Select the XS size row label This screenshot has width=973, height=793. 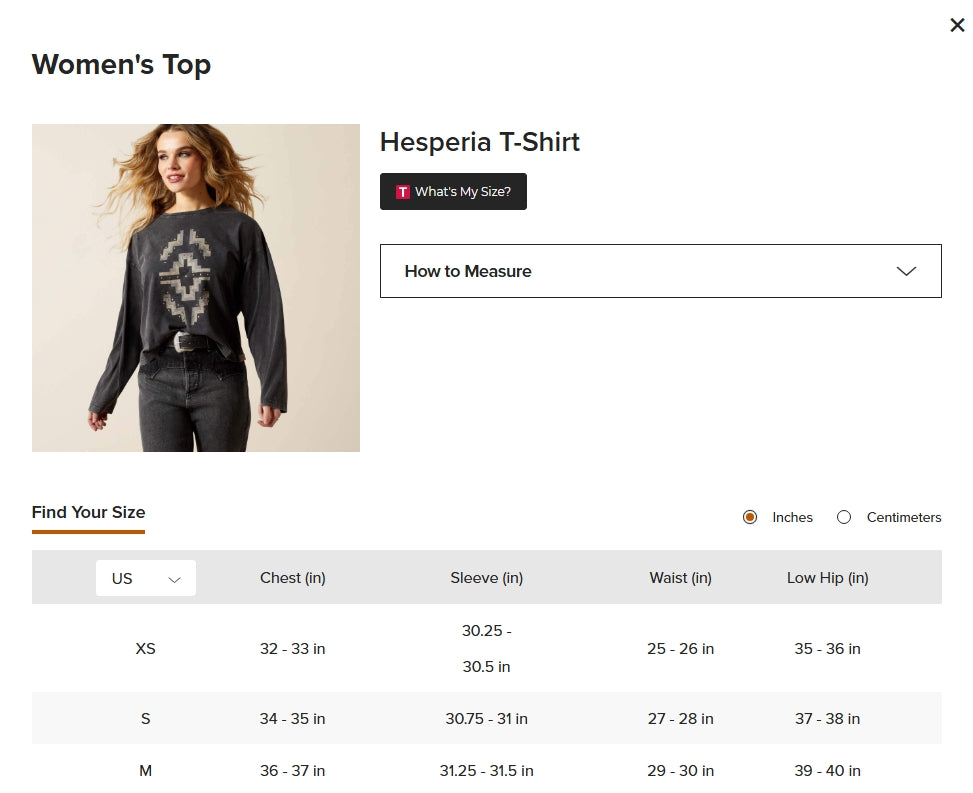145,649
